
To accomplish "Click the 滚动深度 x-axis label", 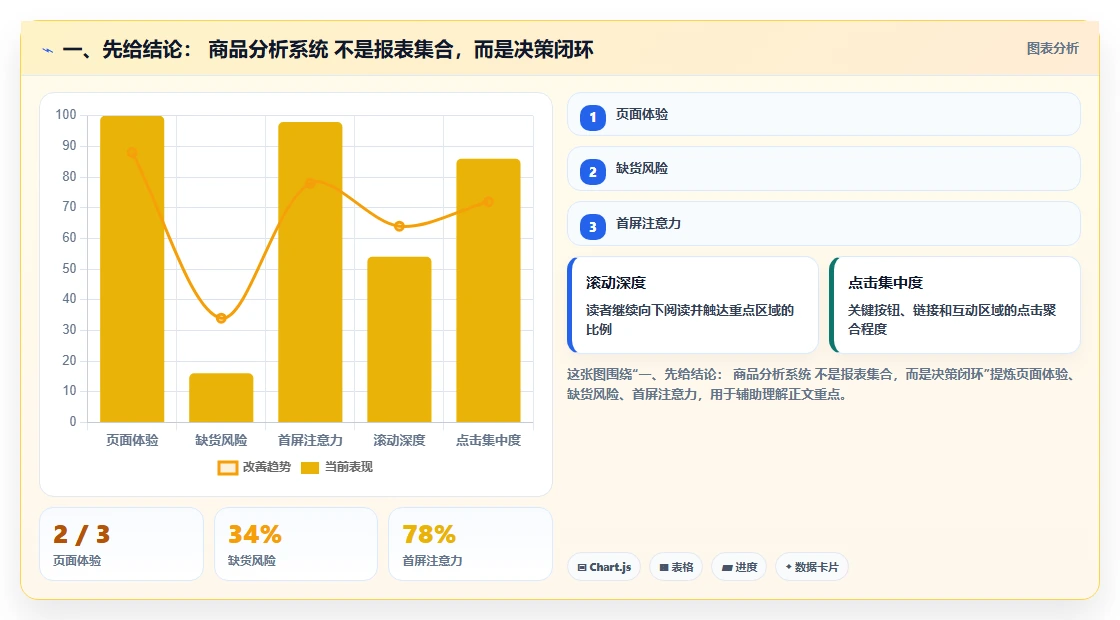I will click(x=399, y=440).
